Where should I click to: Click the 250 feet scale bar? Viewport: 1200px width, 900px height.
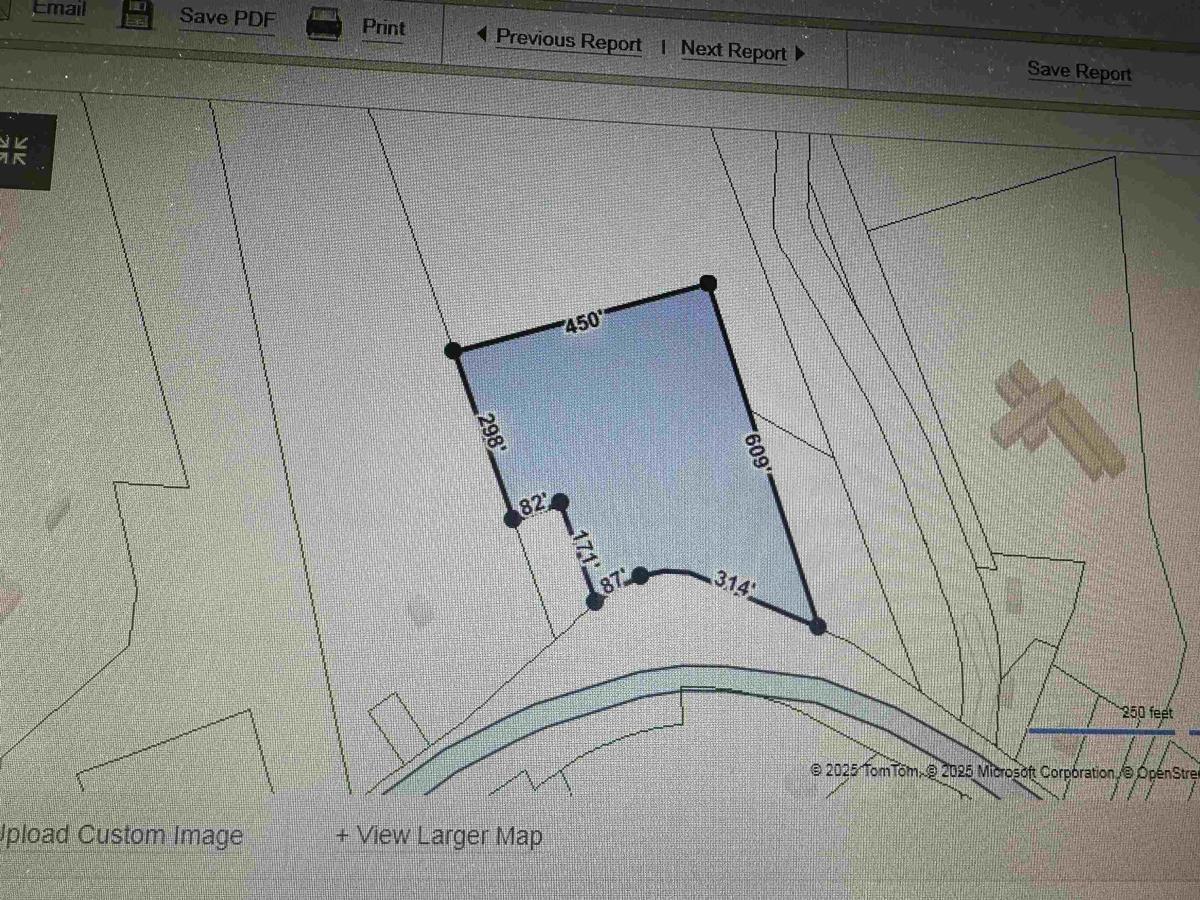tap(1100, 731)
